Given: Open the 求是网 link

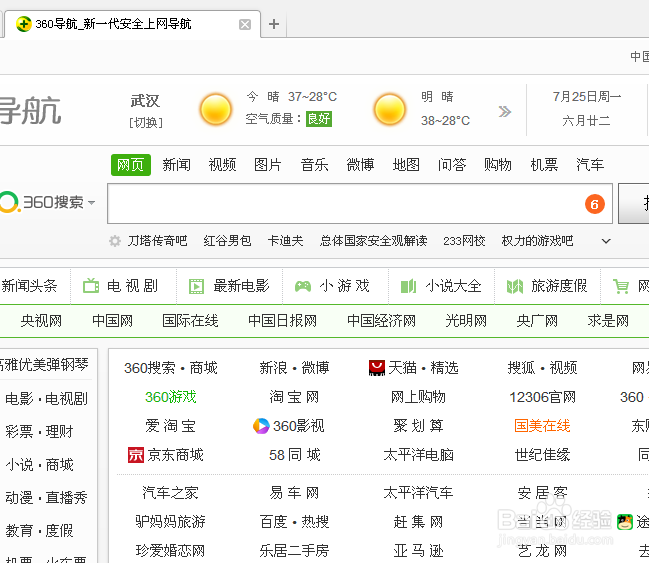Looking at the screenshot, I should [x=608, y=321].
